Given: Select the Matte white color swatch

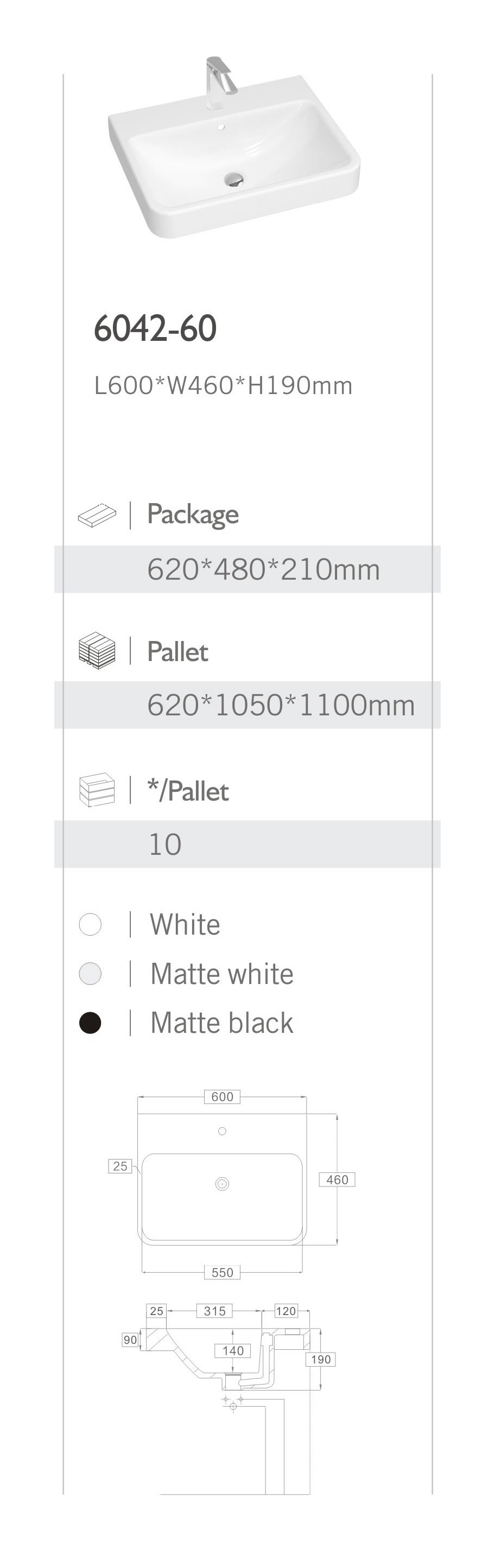Looking at the screenshot, I should pos(90,973).
